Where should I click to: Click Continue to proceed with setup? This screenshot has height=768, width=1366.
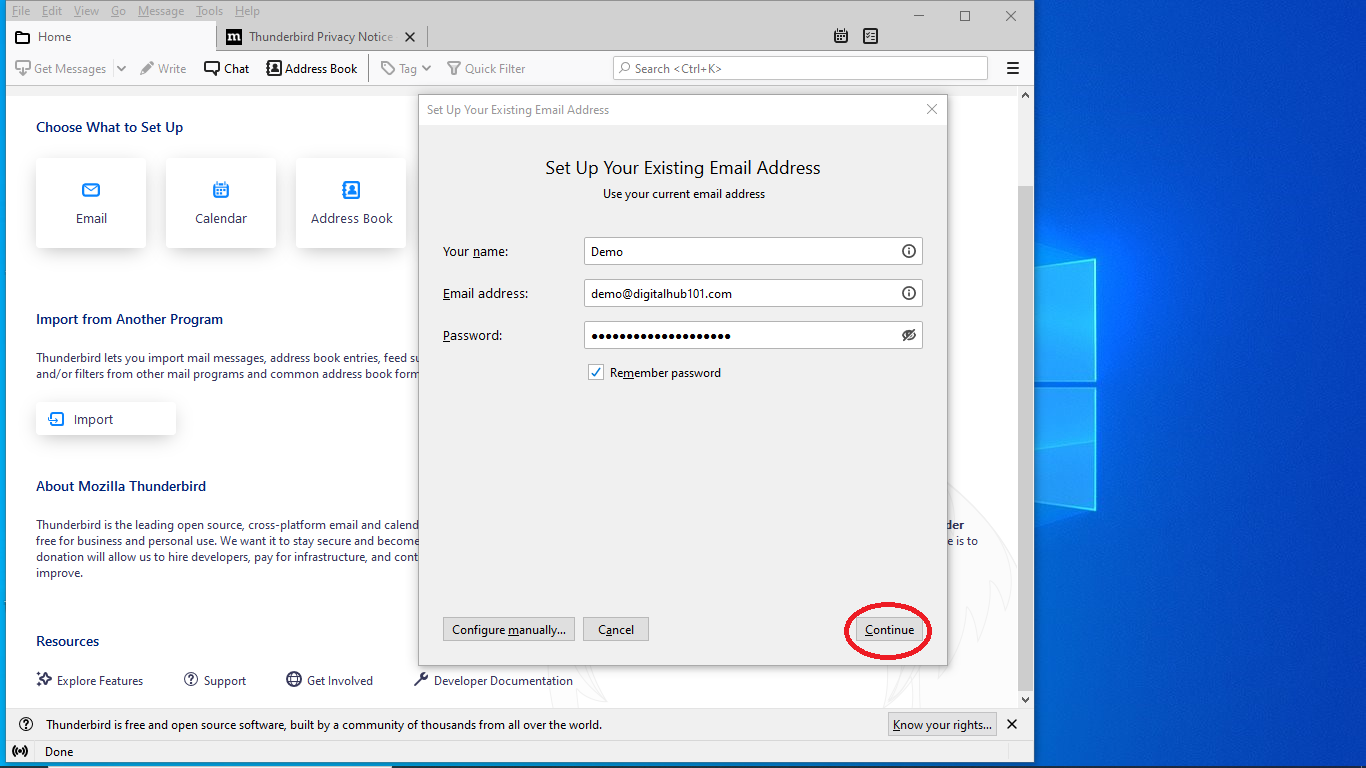[890, 629]
